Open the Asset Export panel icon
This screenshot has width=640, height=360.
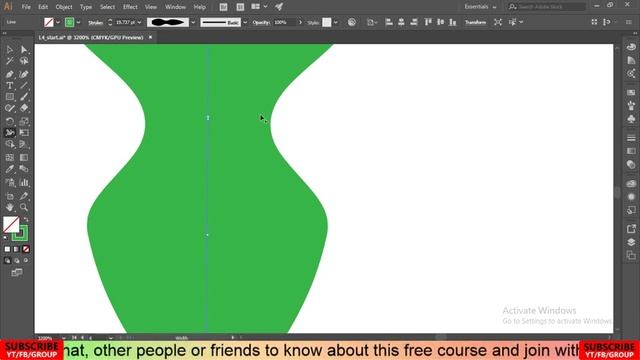click(x=631, y=229)
